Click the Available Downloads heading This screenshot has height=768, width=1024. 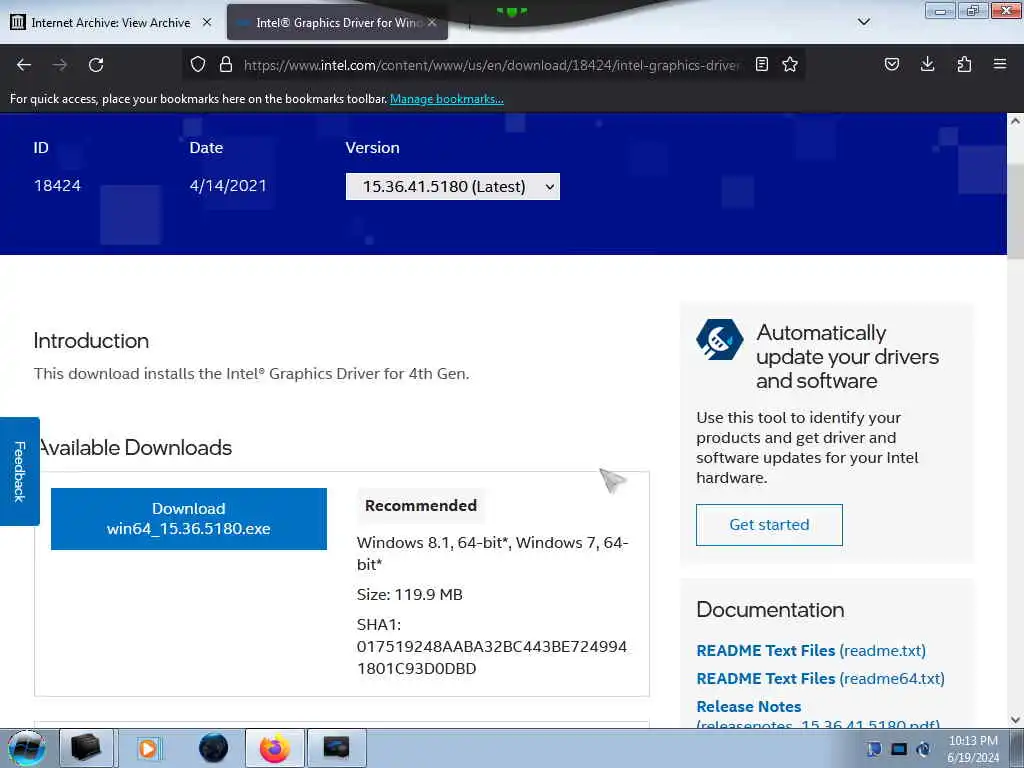(x=135, y=447)
